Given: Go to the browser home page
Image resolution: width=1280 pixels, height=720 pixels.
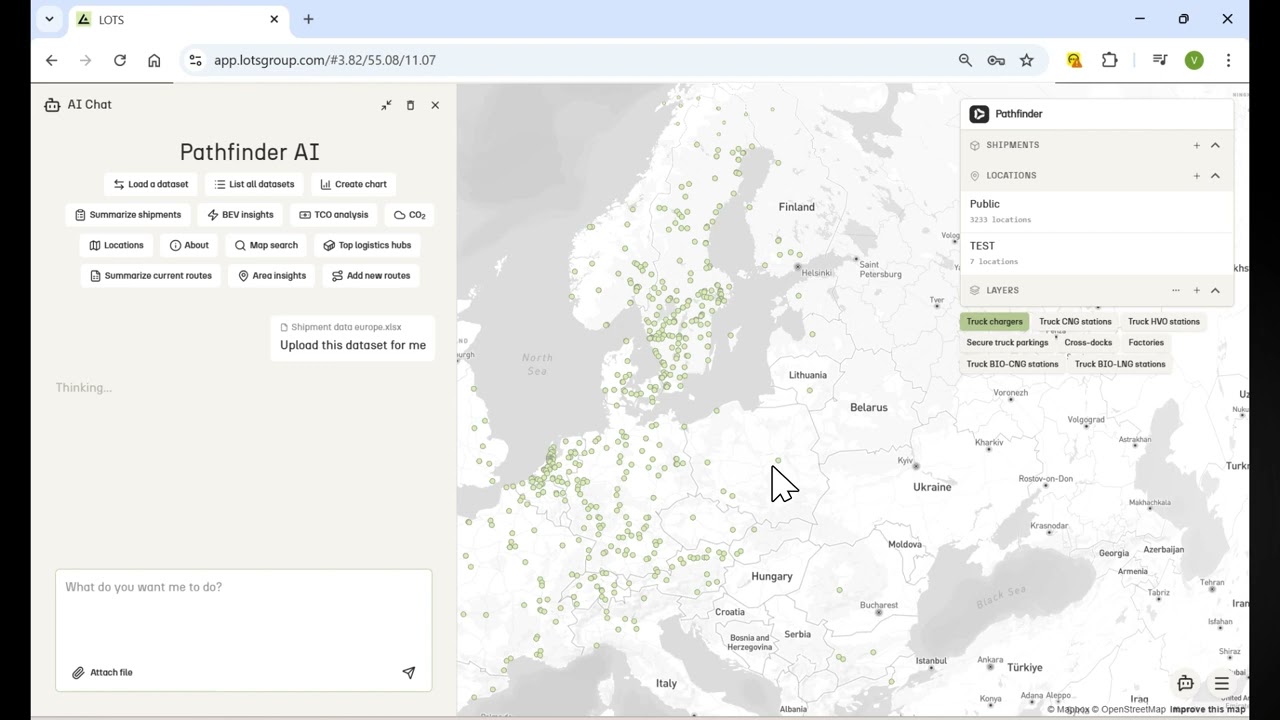Looking at the screenshot, I should [x=154, y=60].
